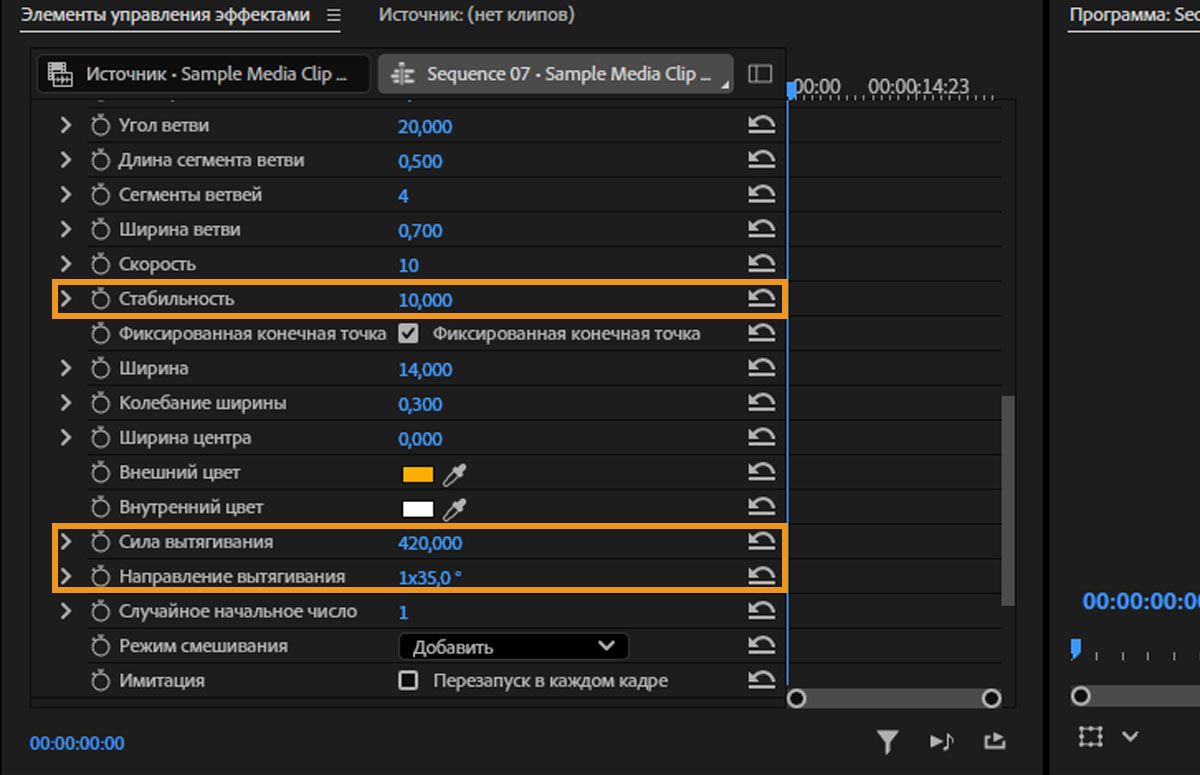
Task: Open the Внутренний цвет white color swatch
Action: [x=417, y=509]
